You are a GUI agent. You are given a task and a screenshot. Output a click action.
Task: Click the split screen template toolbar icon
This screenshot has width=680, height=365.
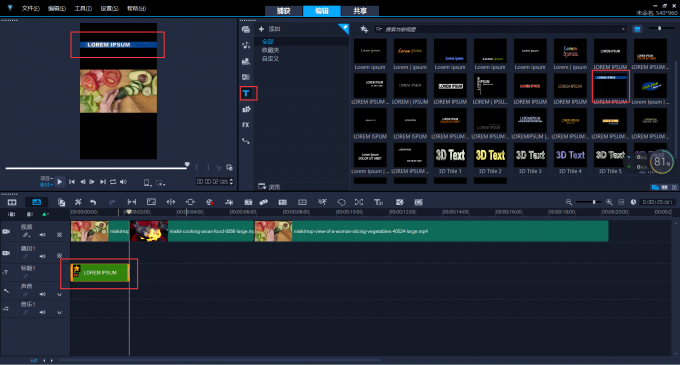[x=302, y=202]
